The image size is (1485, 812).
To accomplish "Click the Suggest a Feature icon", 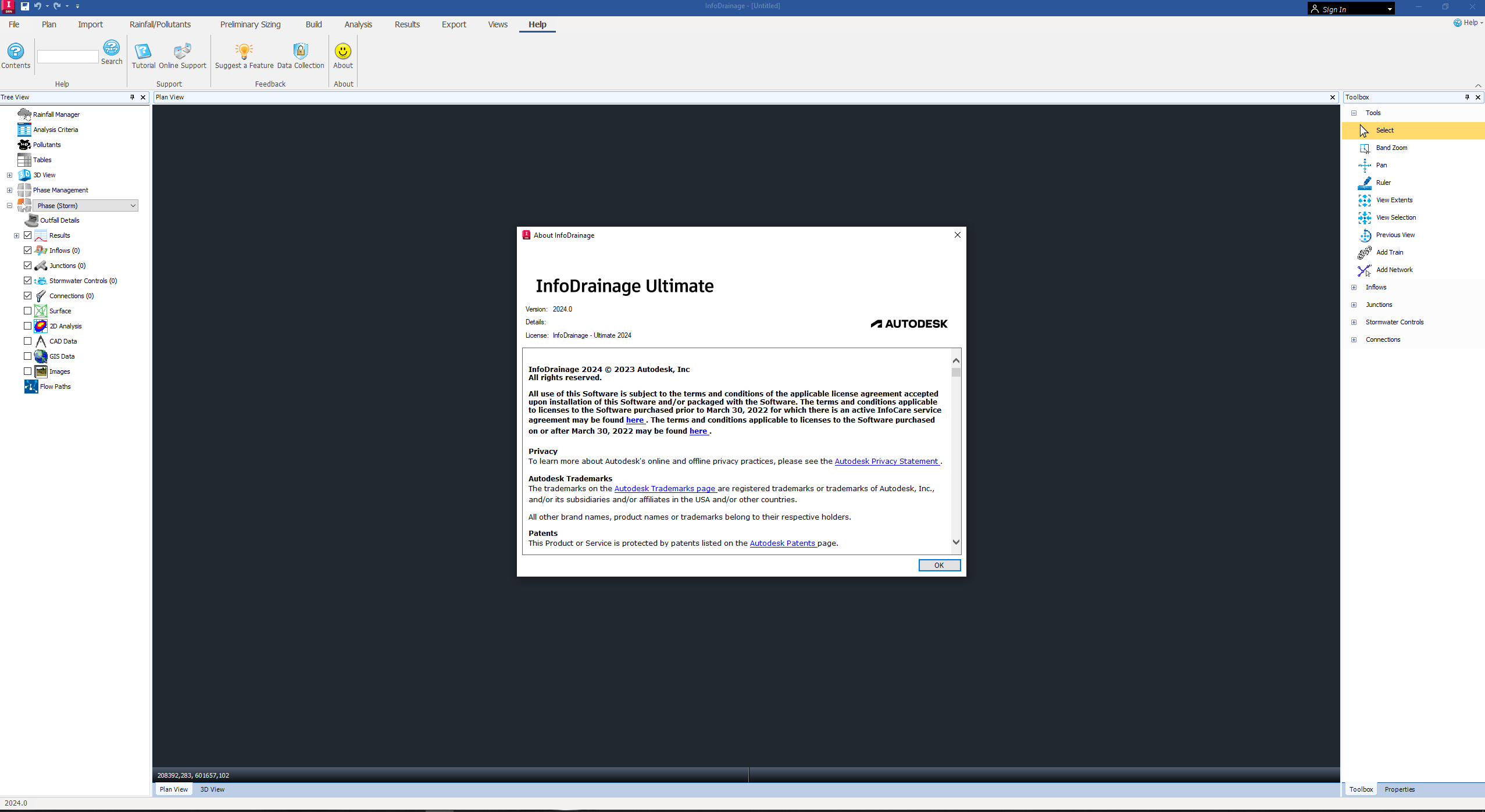I will [x=244, y=56].
